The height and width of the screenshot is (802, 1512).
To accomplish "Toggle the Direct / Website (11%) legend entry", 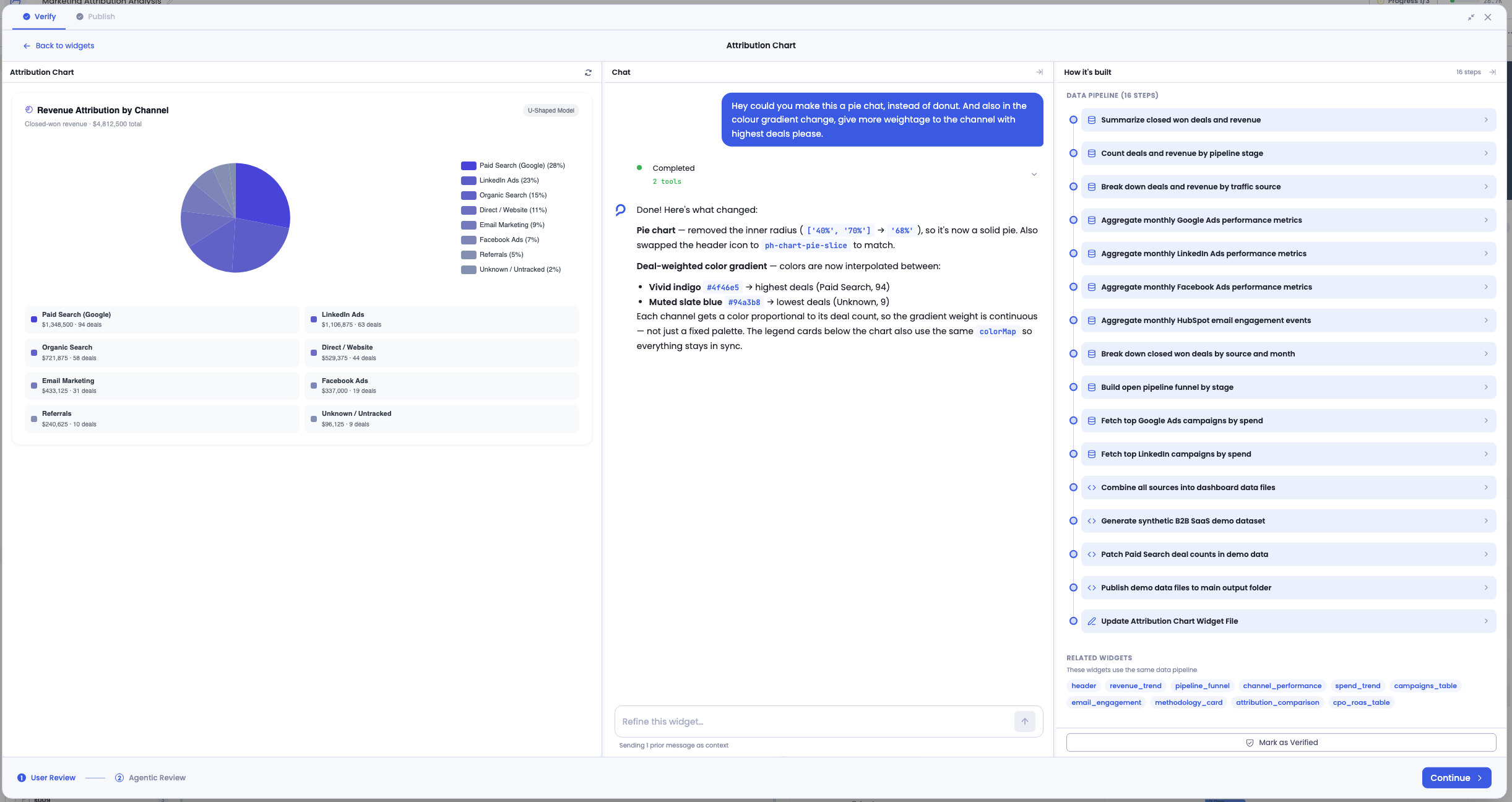I will point(504,210).
